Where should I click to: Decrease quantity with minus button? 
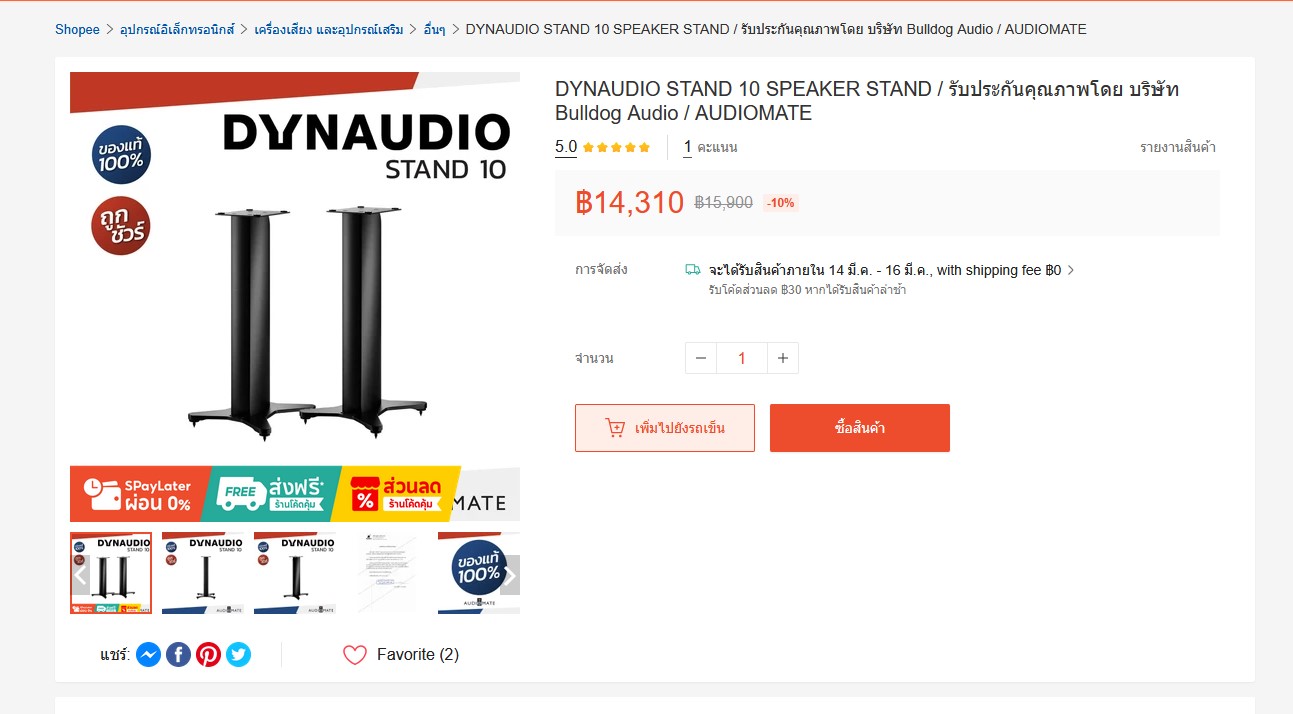coord(701,358)
